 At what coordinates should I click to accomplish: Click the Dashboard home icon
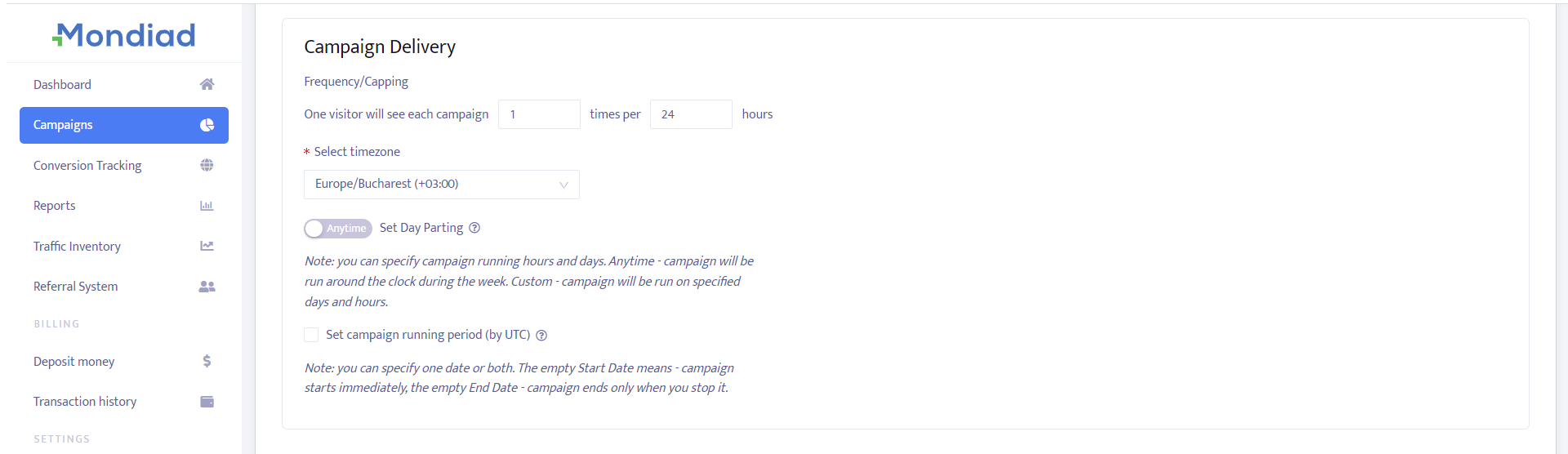[207, 84]
